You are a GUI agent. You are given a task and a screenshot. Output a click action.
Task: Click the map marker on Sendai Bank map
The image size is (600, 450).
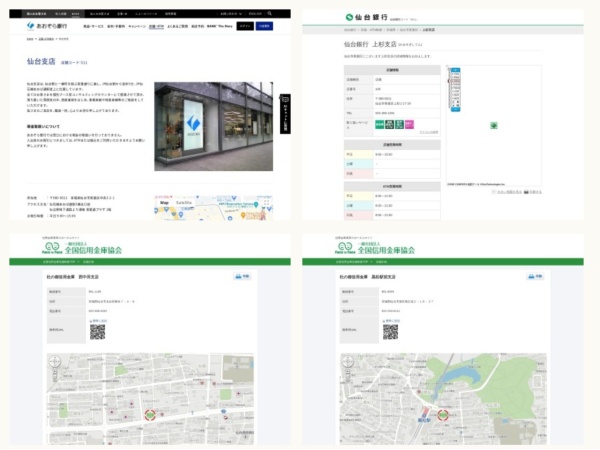click(x=492, y=125)
